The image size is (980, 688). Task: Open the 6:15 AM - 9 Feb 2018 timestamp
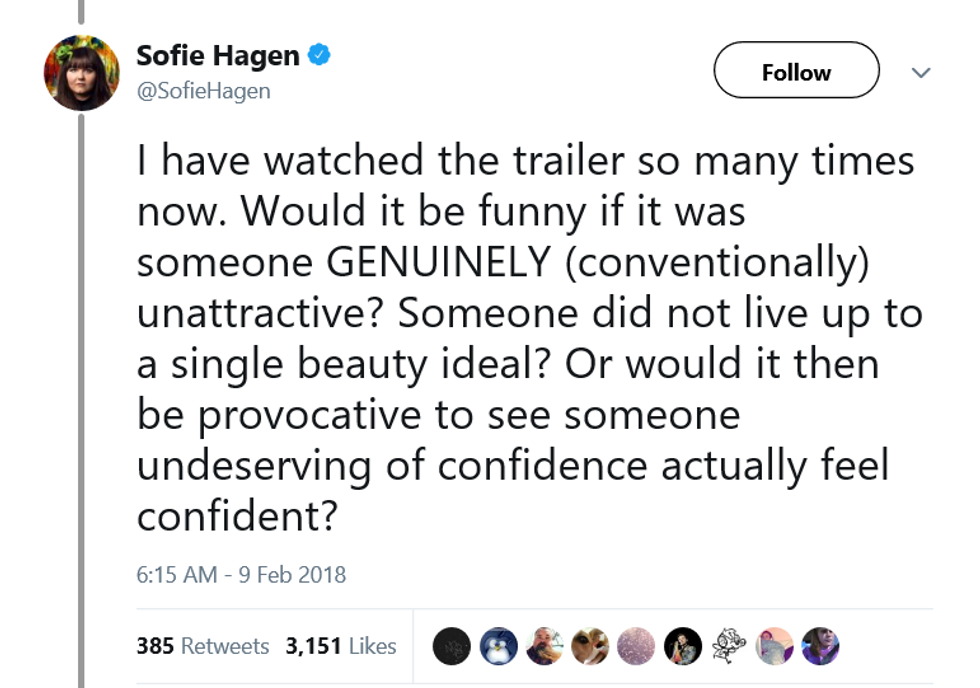tap(241, 575)
